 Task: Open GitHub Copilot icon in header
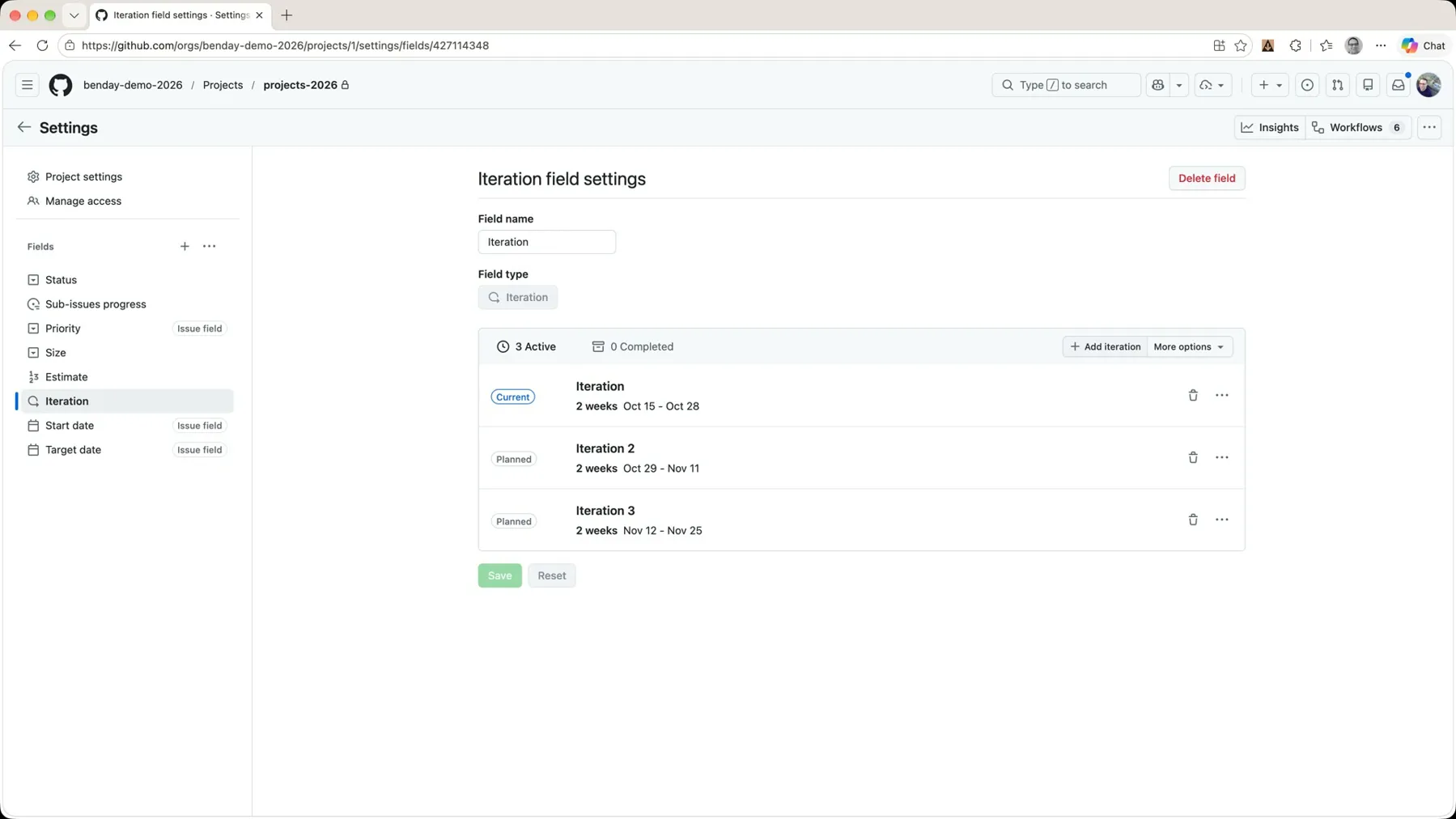[x=1158, y=85]
